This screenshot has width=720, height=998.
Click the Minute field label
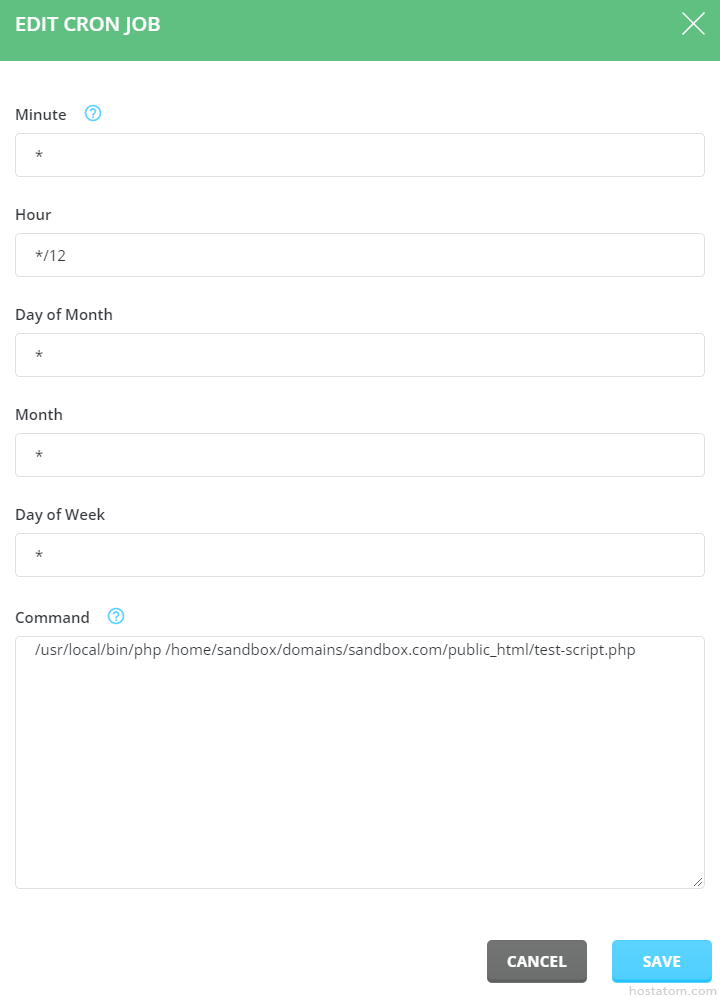point(41,115)
